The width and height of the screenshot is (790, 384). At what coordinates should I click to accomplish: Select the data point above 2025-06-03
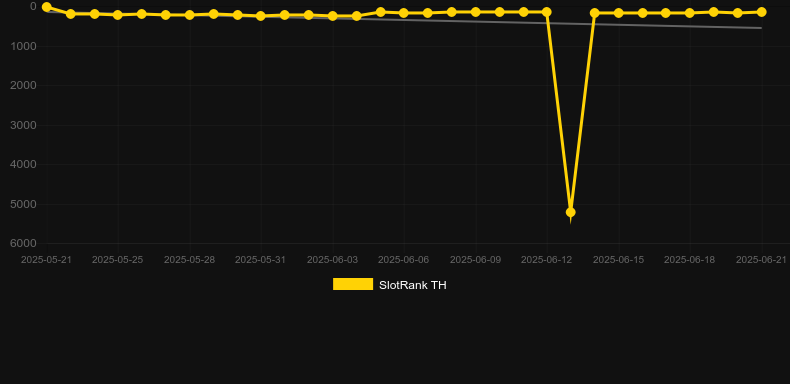333,16
